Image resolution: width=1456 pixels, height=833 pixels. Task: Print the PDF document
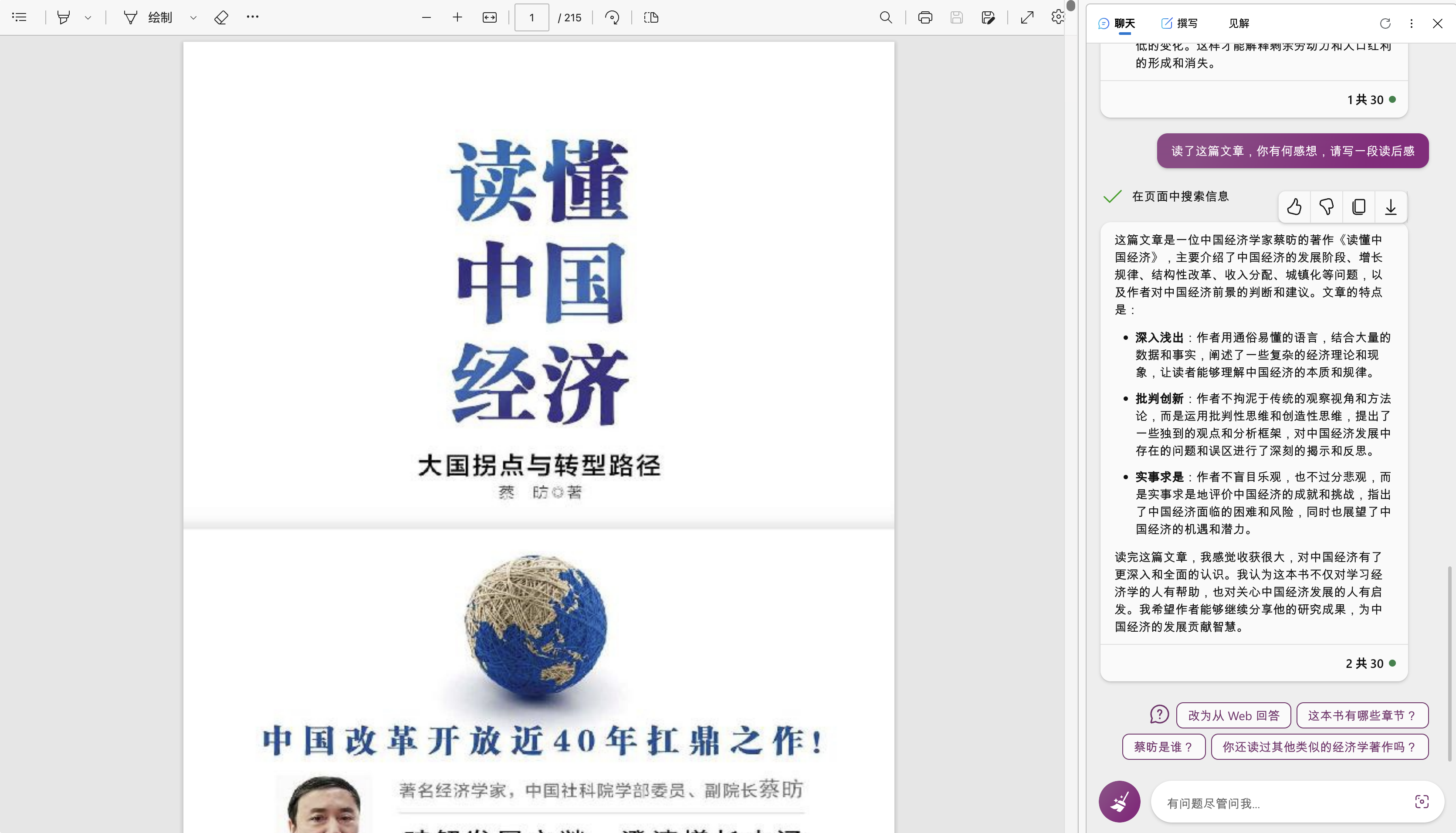pyautogui.click(x=924, y=17)
